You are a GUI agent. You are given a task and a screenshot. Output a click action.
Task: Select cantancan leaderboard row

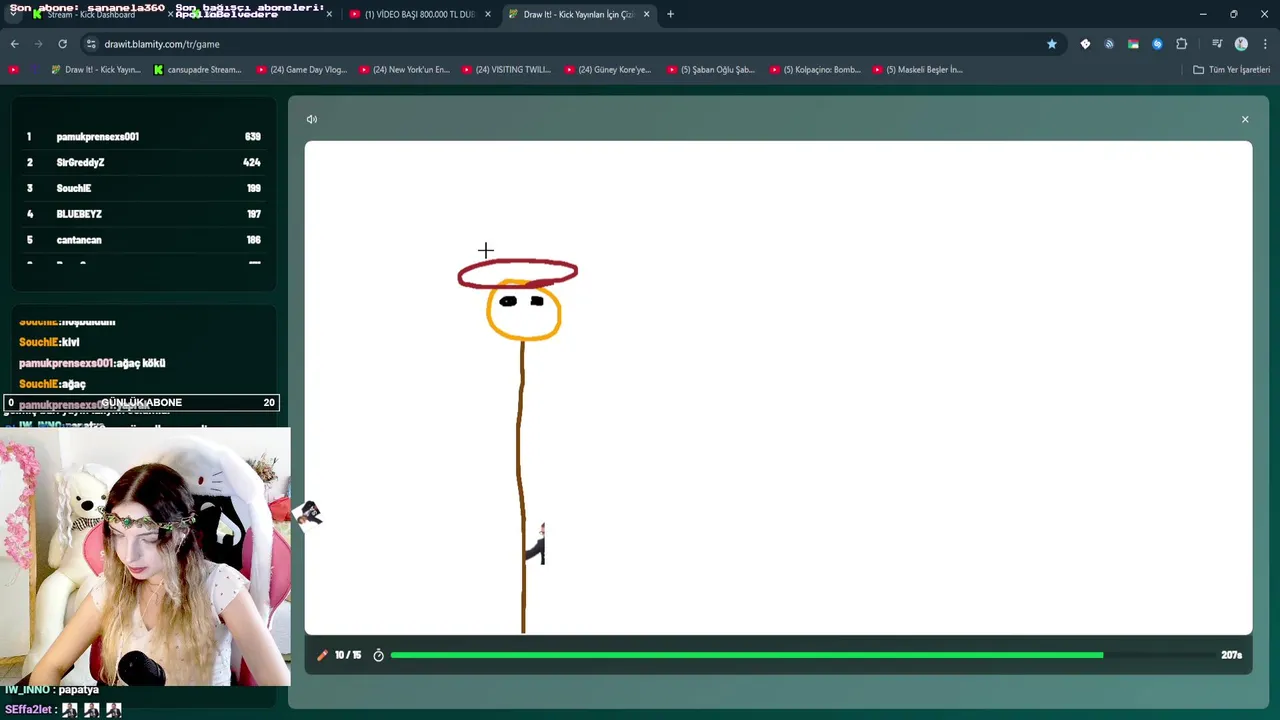coord(144,240)
